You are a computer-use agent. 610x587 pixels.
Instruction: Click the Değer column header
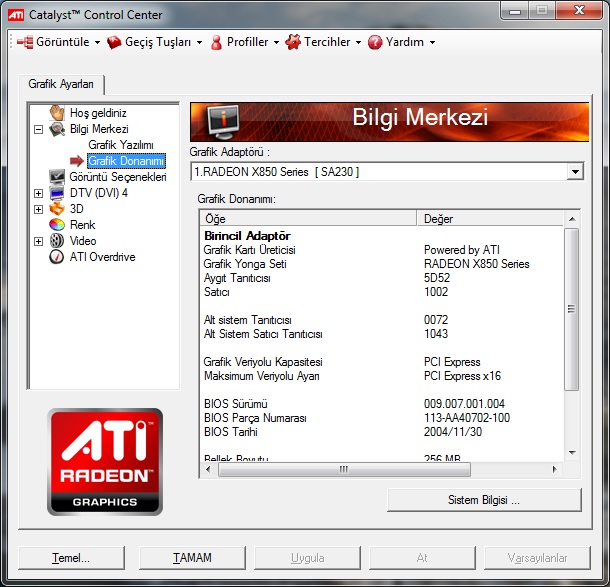[x=490, y=219]
